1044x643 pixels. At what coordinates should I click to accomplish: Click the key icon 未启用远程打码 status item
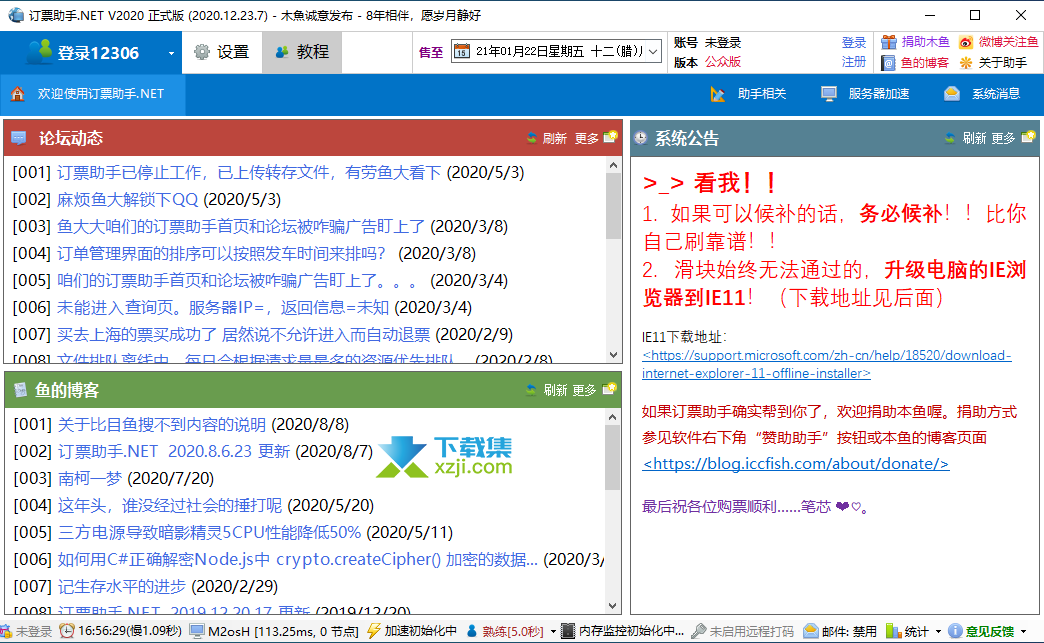click(742, 631)
